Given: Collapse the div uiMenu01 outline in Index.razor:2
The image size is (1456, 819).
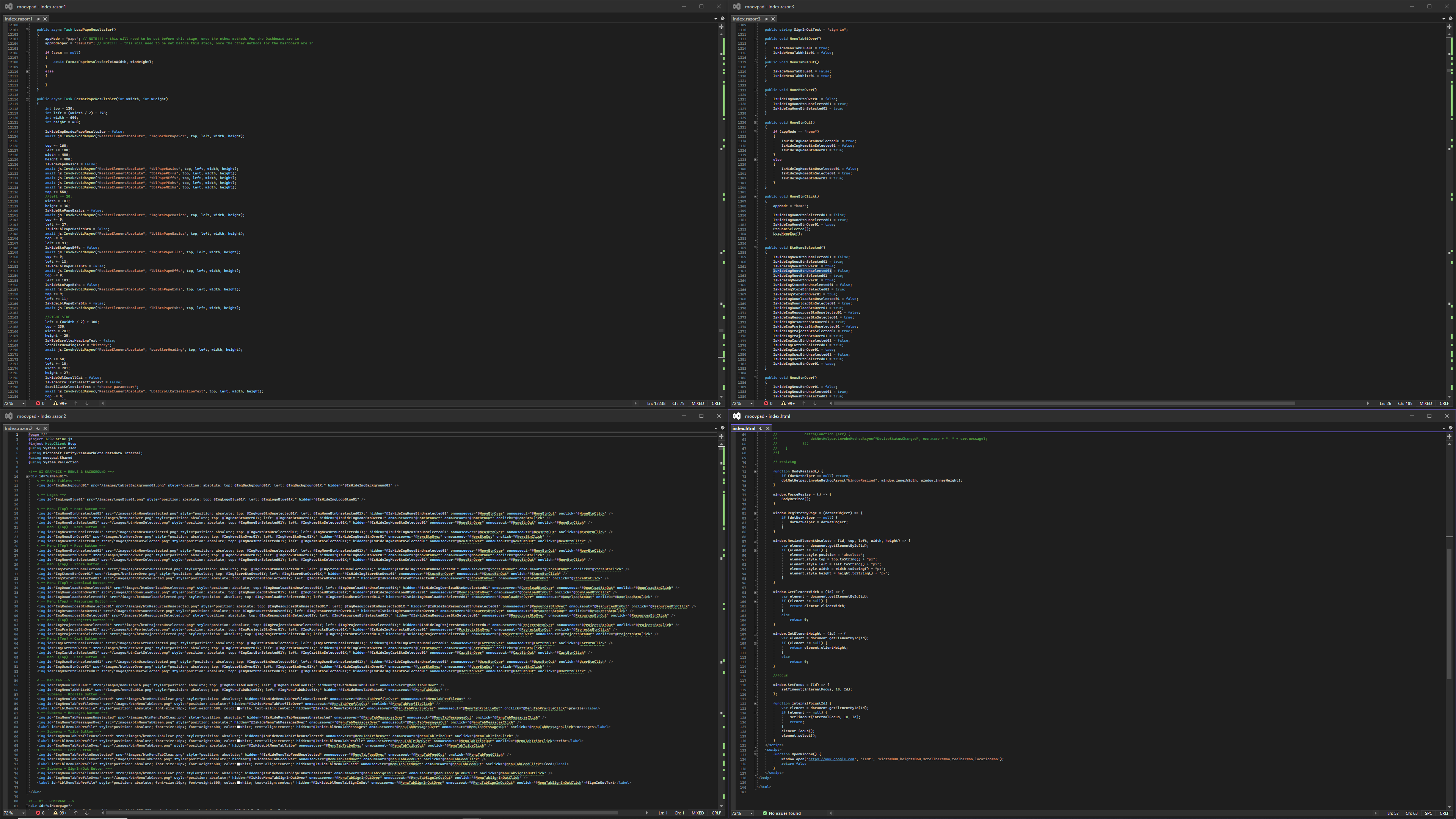Looking at the screenshot, I should pos(27,477).
